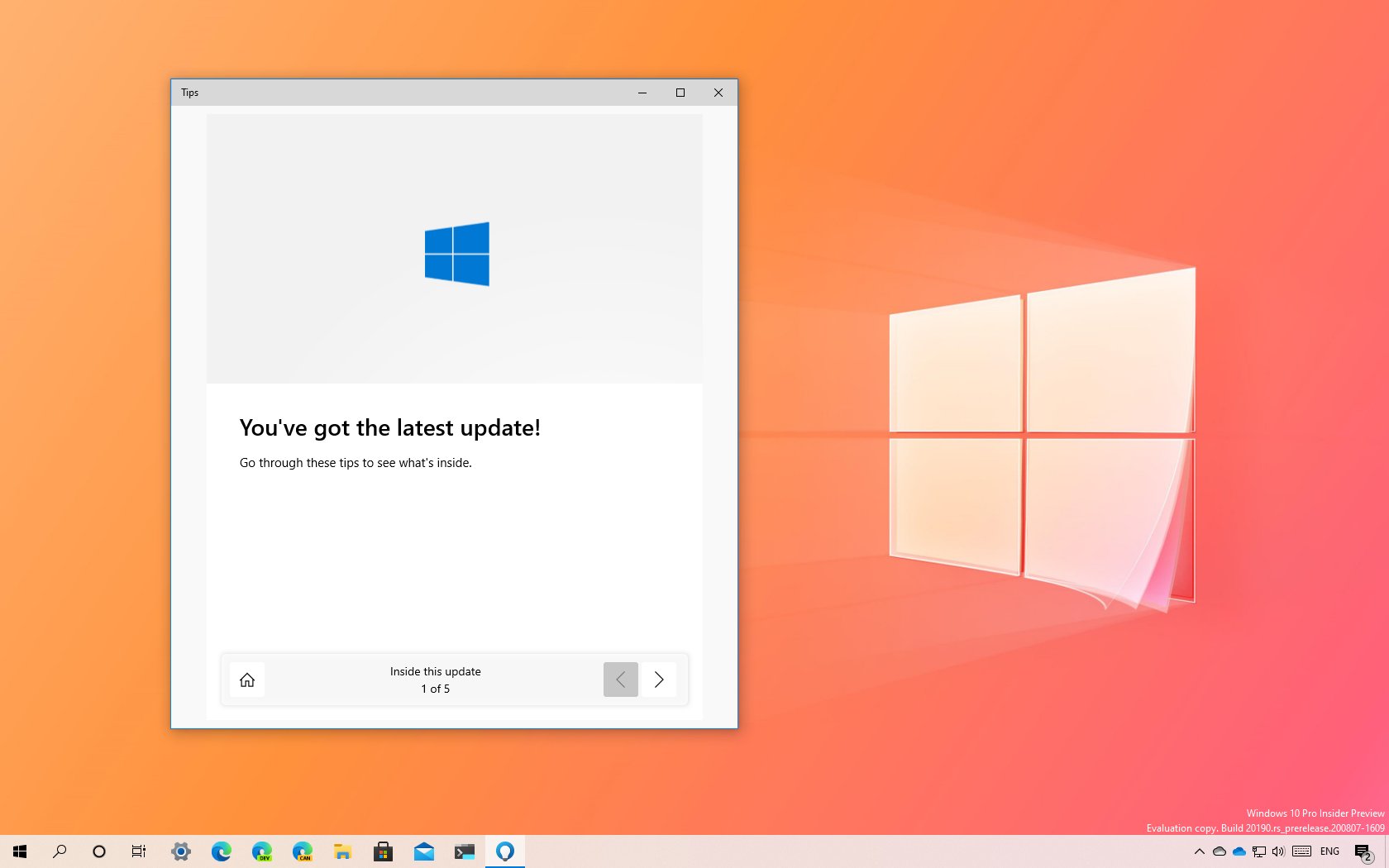Viewport: 1389px width, 868px height.
Task: Open the Mail app
Action: tap(424, 851)
